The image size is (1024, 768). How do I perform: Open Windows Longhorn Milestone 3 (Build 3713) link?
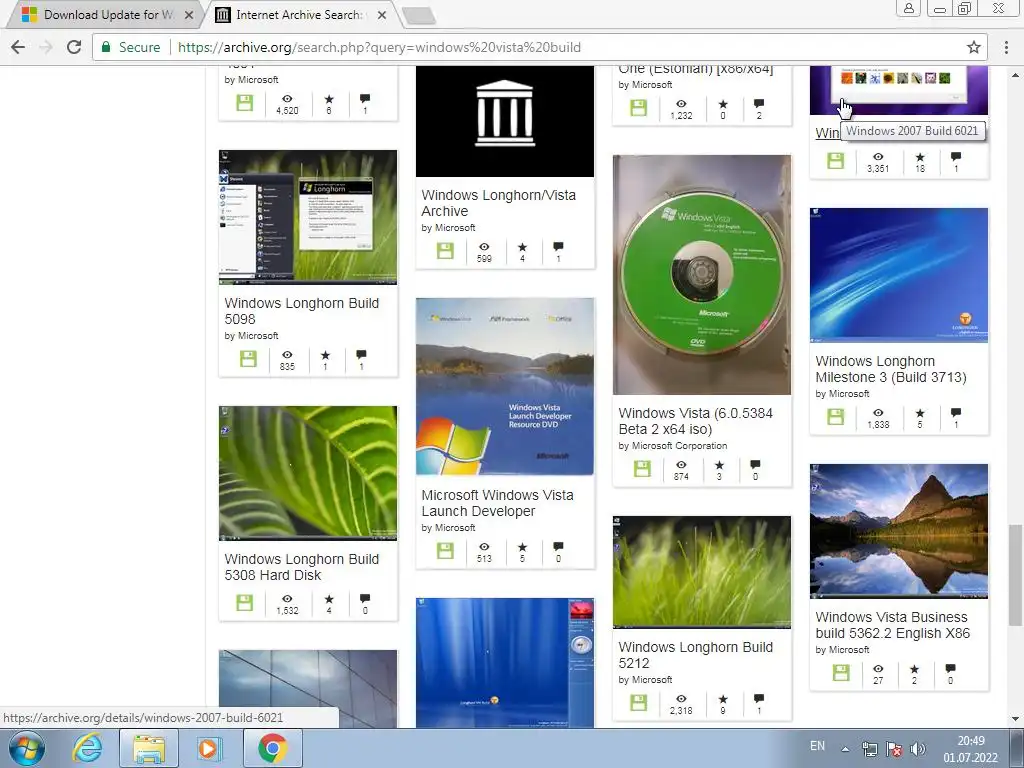891,369
